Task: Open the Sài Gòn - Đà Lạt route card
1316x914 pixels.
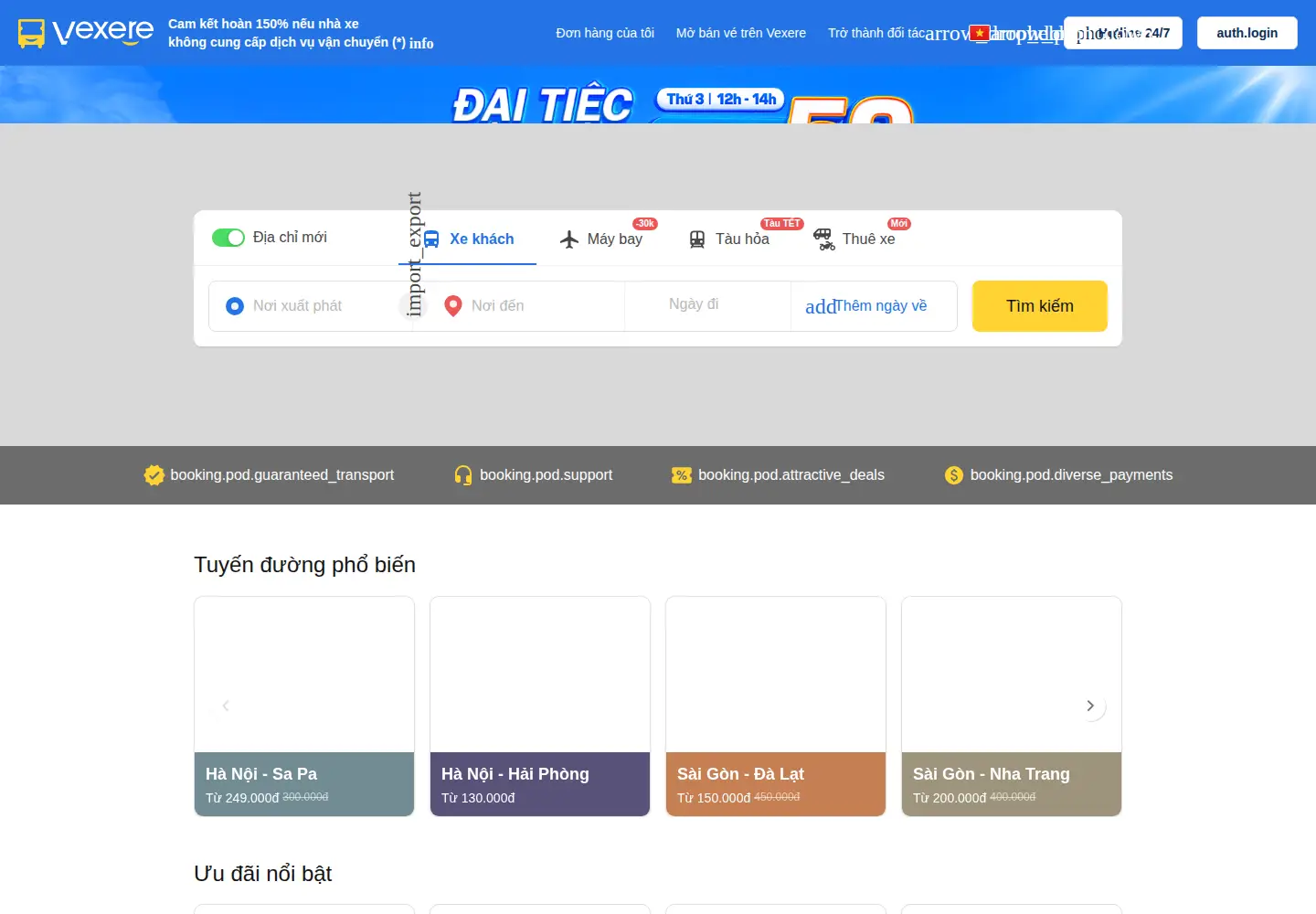Action: (776, 707)
